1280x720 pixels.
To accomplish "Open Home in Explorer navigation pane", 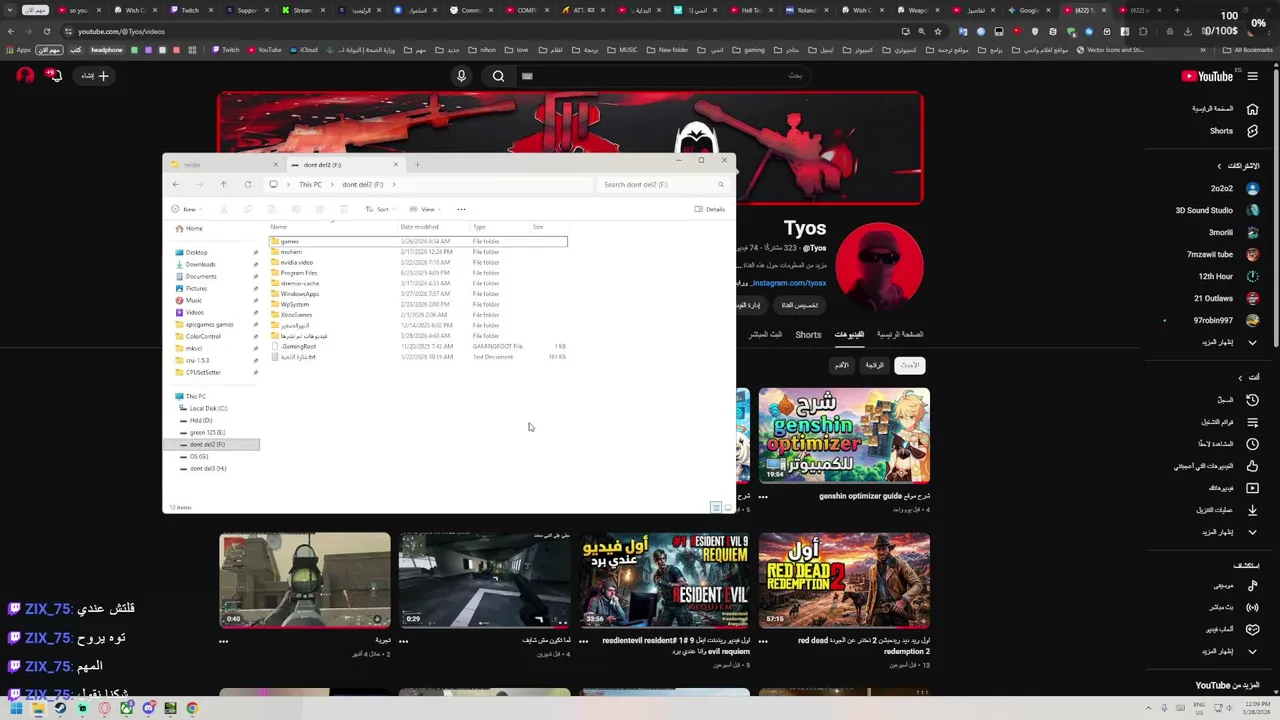I will click(194, 228).
